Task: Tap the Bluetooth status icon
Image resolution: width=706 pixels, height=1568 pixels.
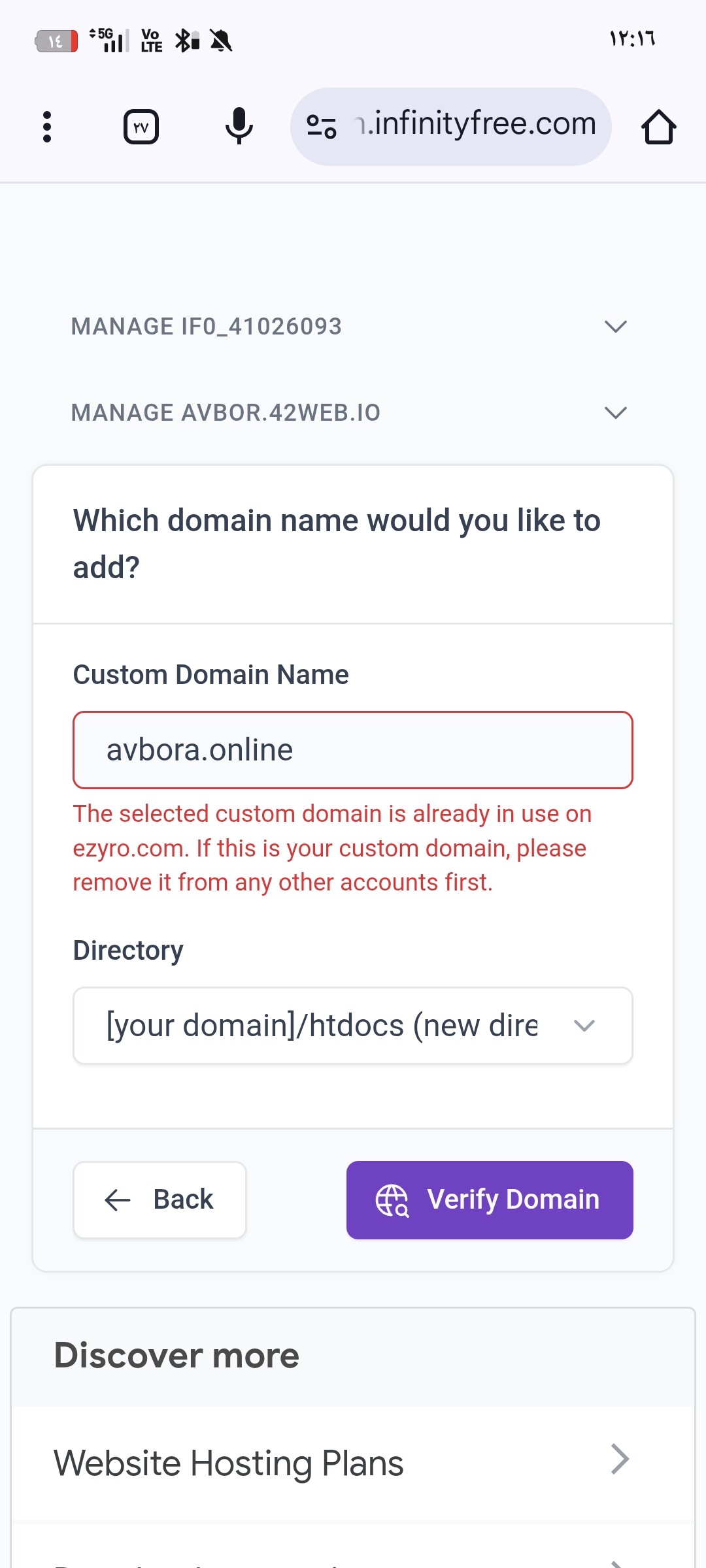Action: tap(186, 41)
